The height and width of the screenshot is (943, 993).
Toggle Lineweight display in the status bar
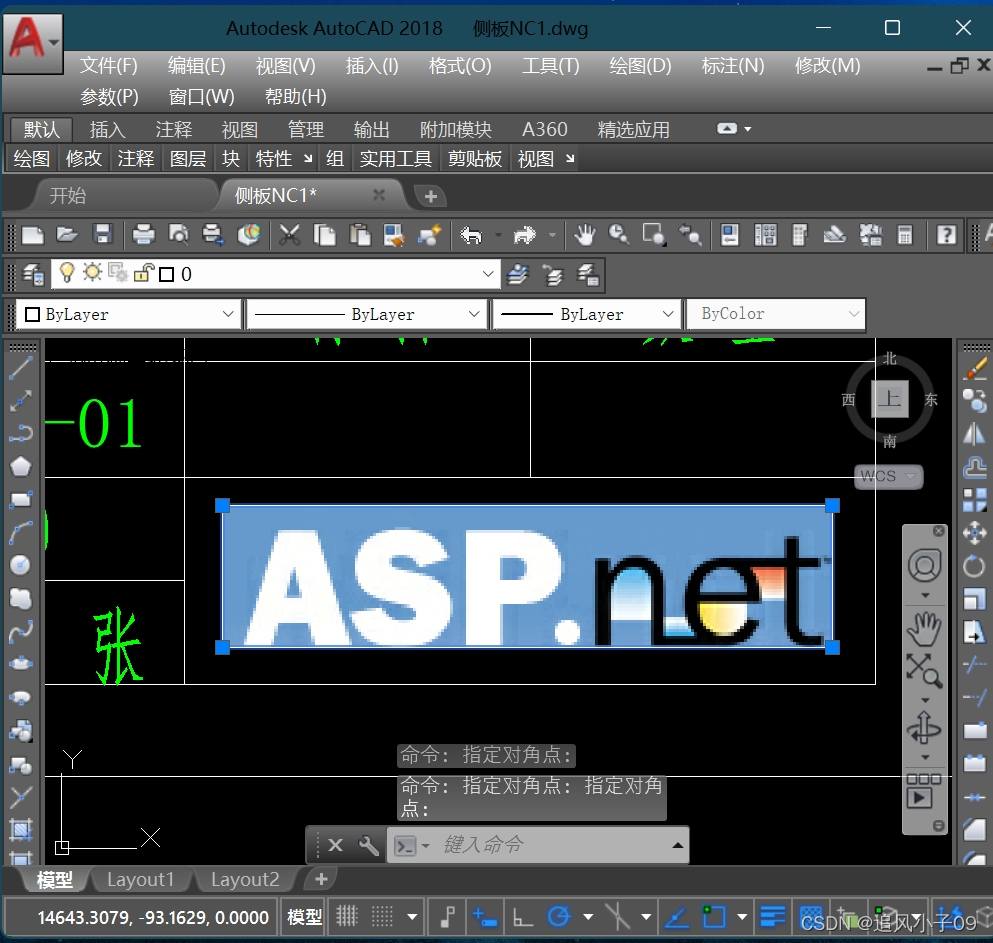[773, 916]
